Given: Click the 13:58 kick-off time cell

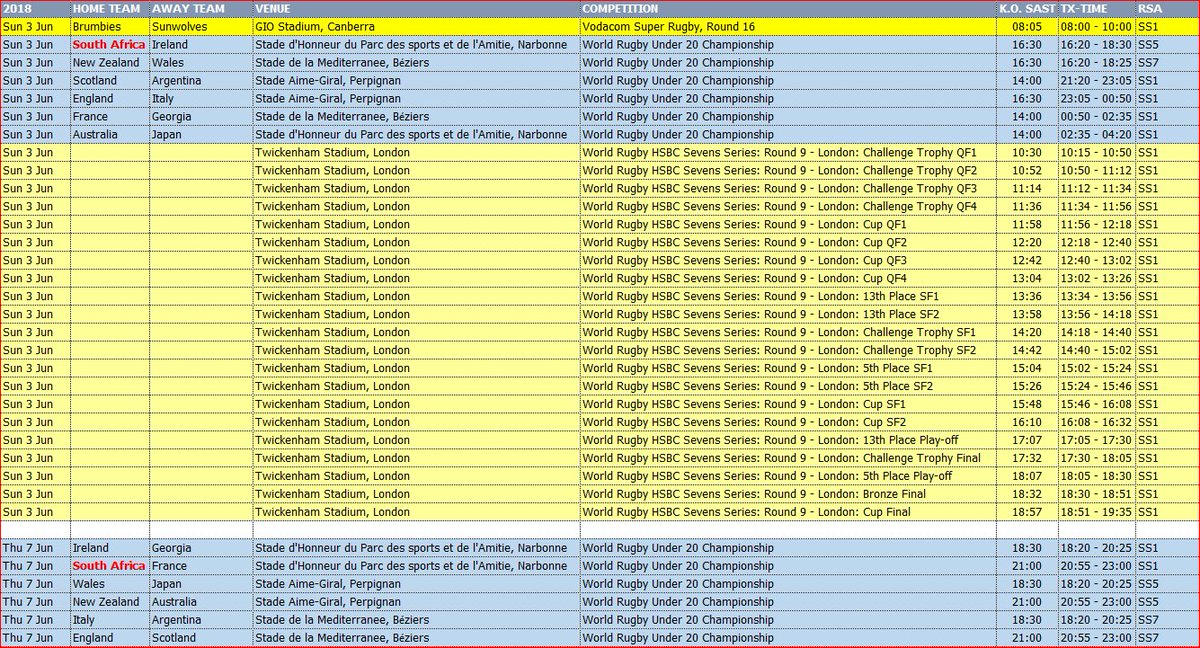Looking at the screenshot, I should pyautogui.click(x=1025, y=315).
